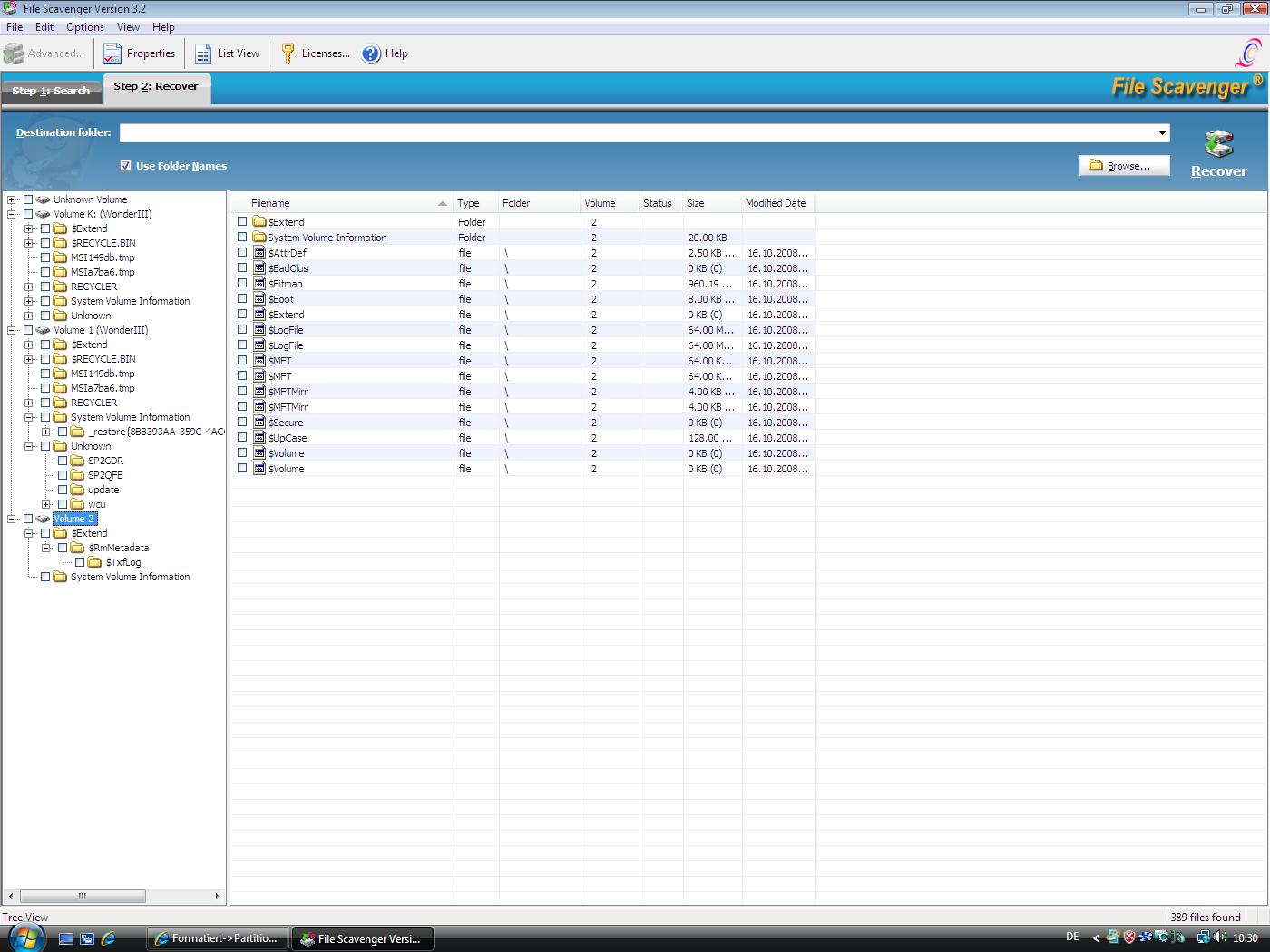Sort by Filename column header

click(342, 203)
